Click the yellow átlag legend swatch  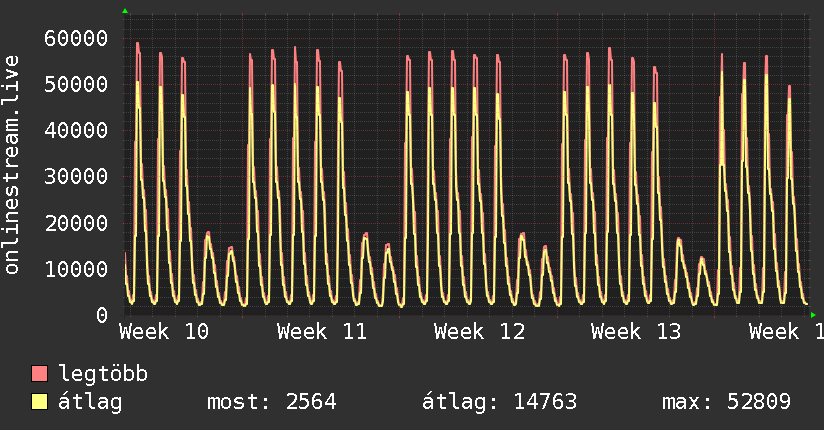coord(39,402)
